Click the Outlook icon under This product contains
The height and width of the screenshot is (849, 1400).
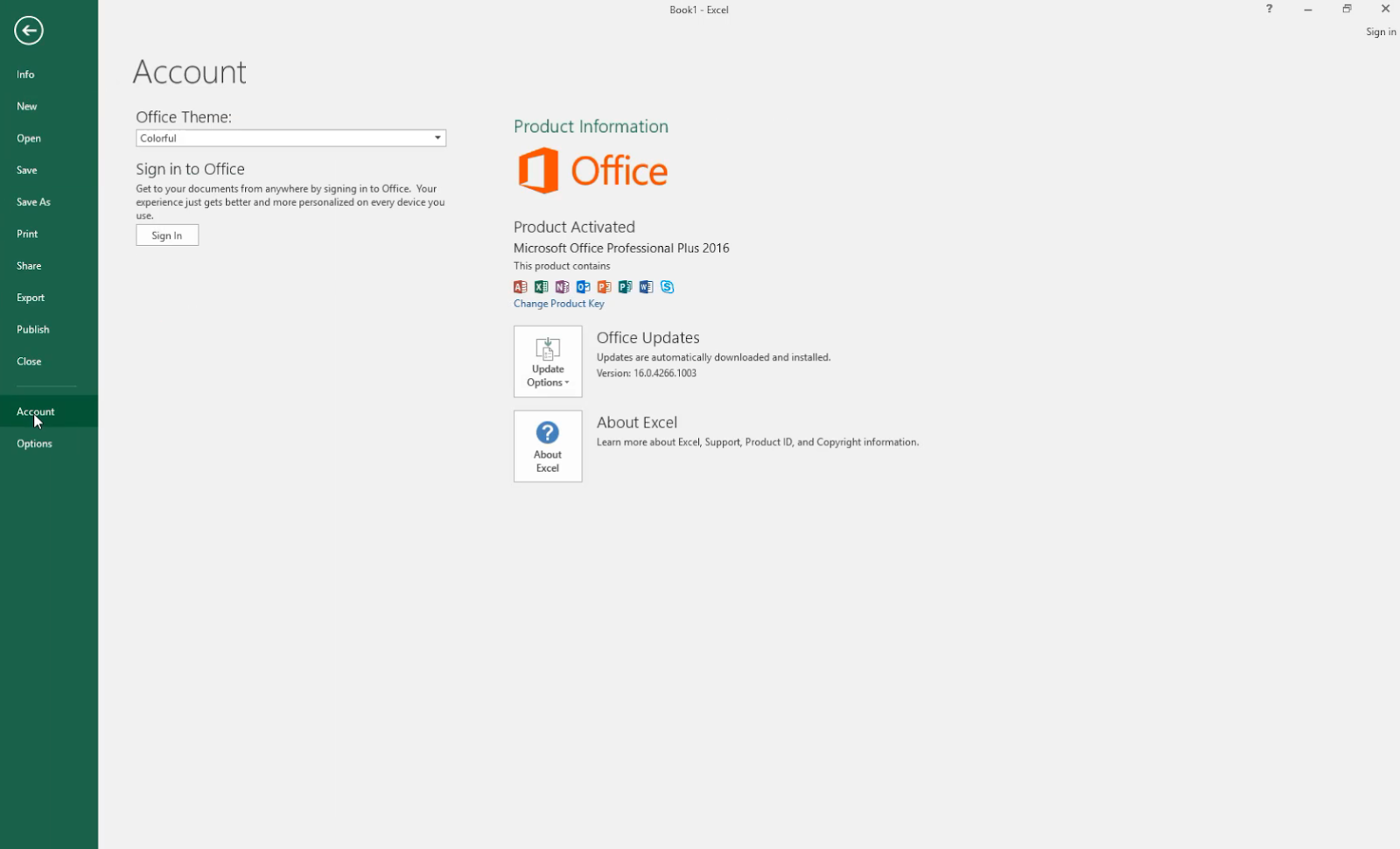[x=583, y=286]
